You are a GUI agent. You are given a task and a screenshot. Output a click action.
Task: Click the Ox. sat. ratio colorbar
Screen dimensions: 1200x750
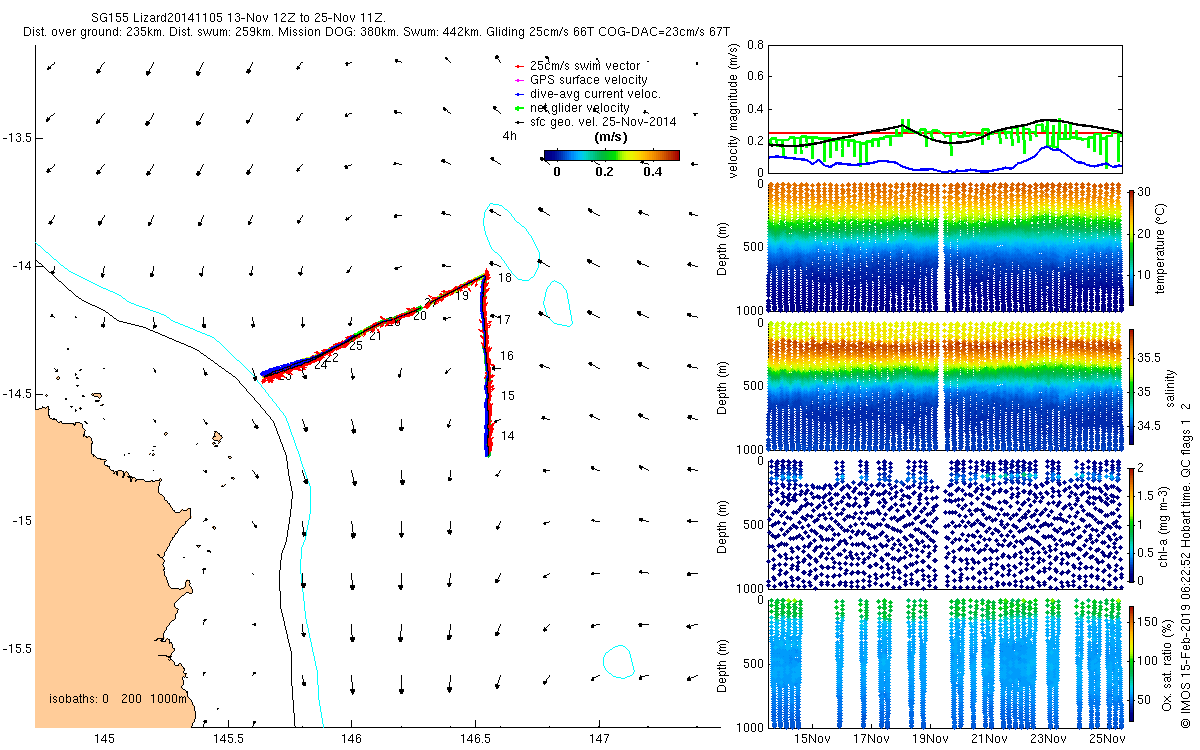click(x=1131, y=664)
